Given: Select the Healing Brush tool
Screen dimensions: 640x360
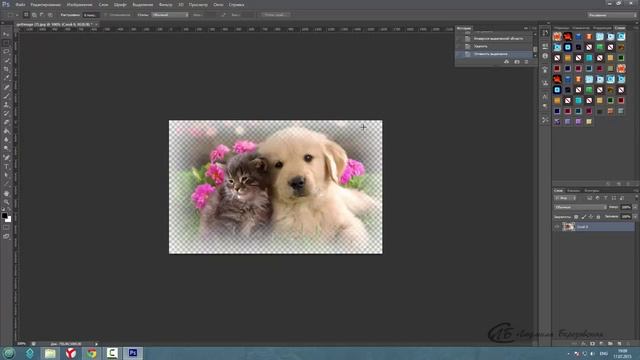Looking at the screenshot, I should point(6,87).
